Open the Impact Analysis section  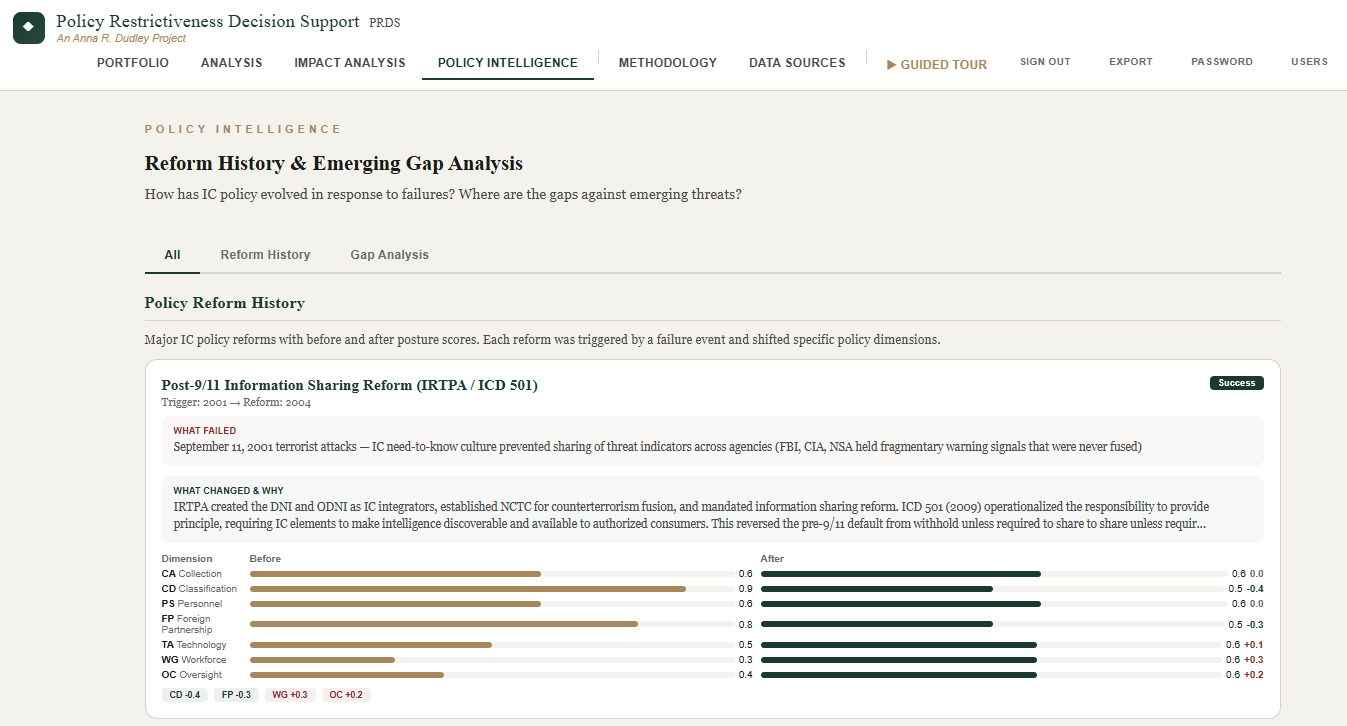click(x=349, y=62)
